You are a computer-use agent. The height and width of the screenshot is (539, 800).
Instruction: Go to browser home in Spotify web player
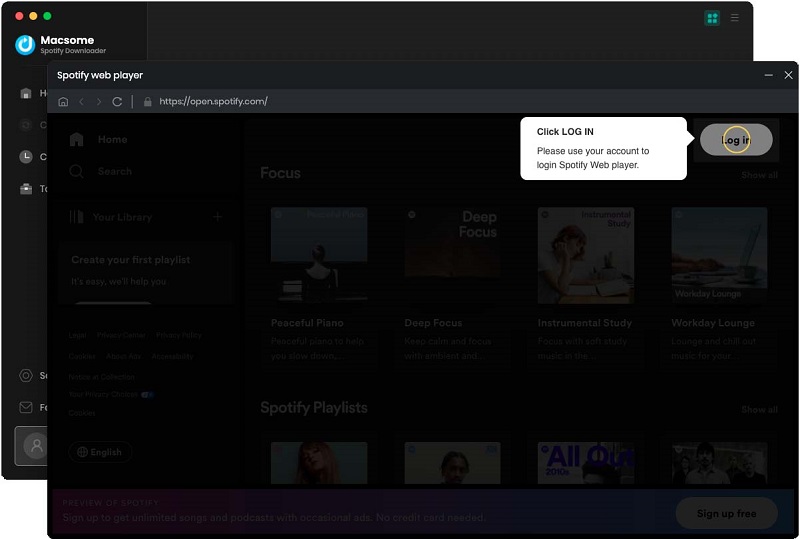pyautogui.click(x=63, y=102)
